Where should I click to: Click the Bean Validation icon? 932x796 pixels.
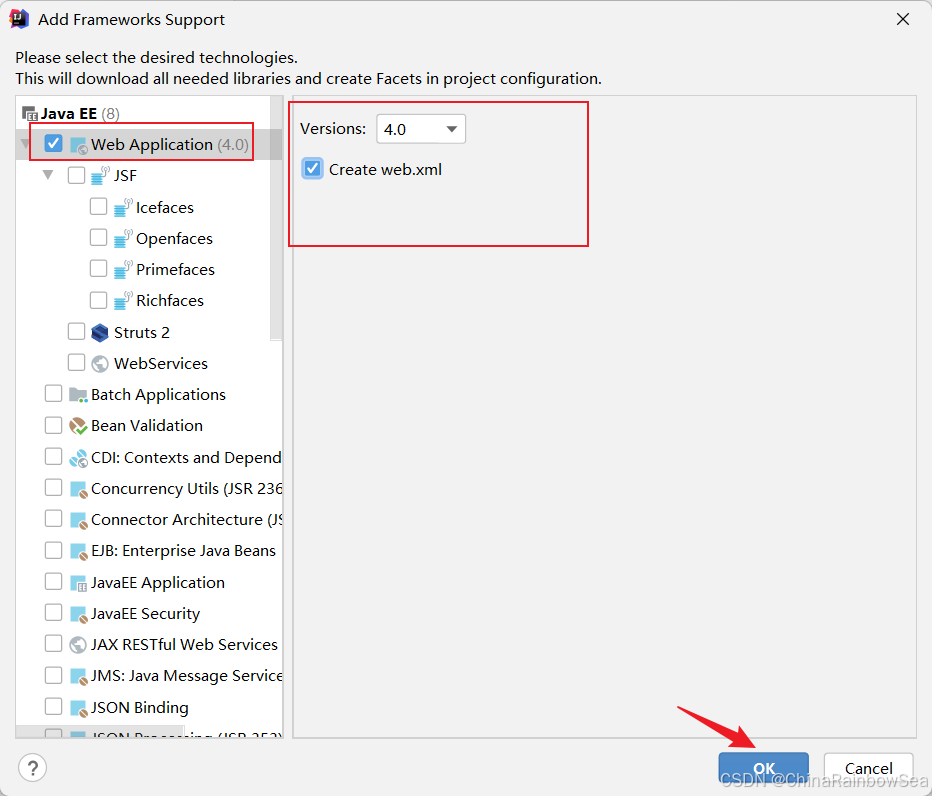coord(78,425)
